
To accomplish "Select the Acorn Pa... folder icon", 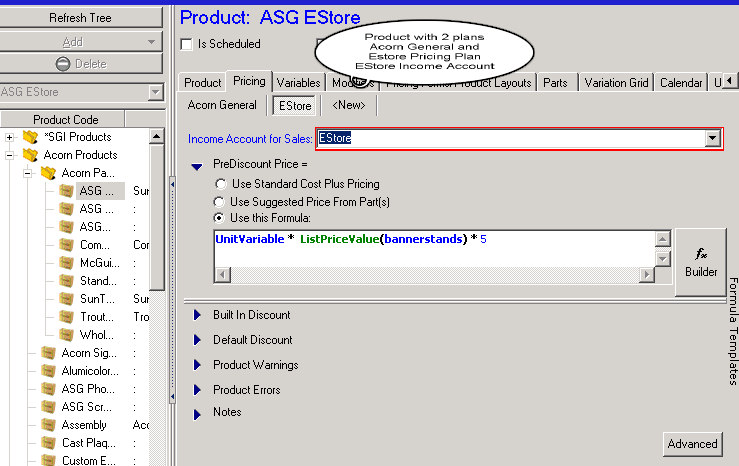I will 48,173.
